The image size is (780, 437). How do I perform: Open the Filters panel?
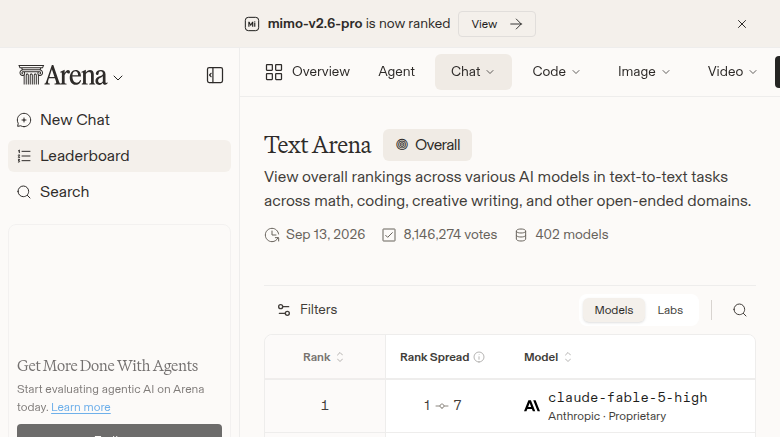pos(307,310)
